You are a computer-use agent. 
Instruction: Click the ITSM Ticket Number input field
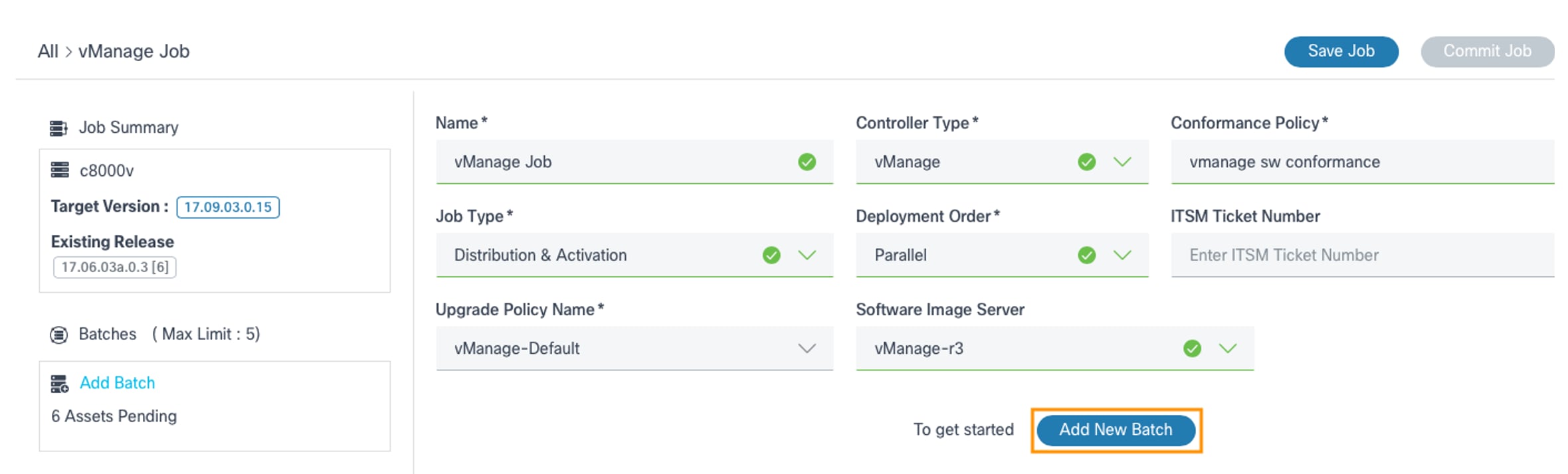(x=1362, y=255)
